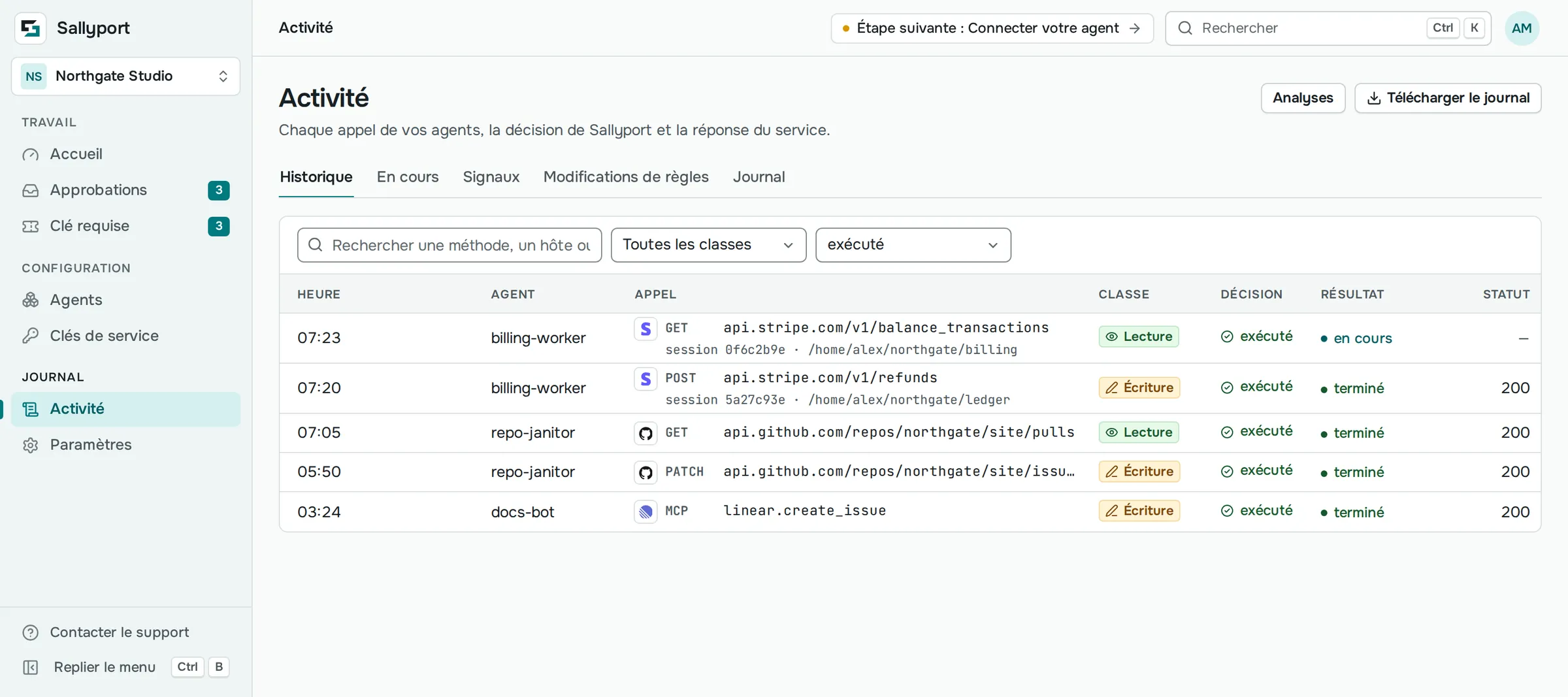
Task: Open the Northgate Studio workspace switcher
Action: [125, 76]
